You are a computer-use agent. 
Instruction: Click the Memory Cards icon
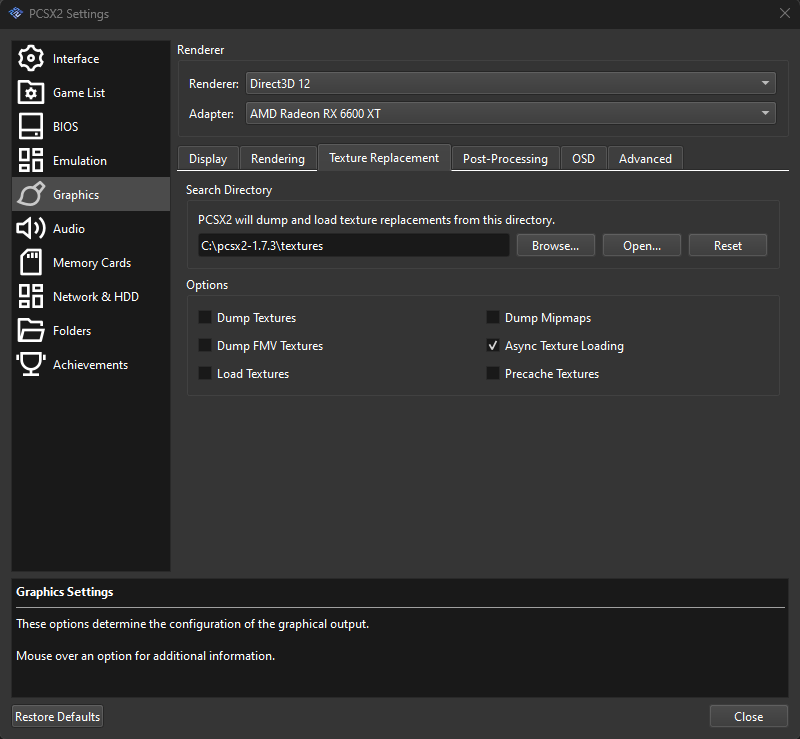[x=31, y=262]
